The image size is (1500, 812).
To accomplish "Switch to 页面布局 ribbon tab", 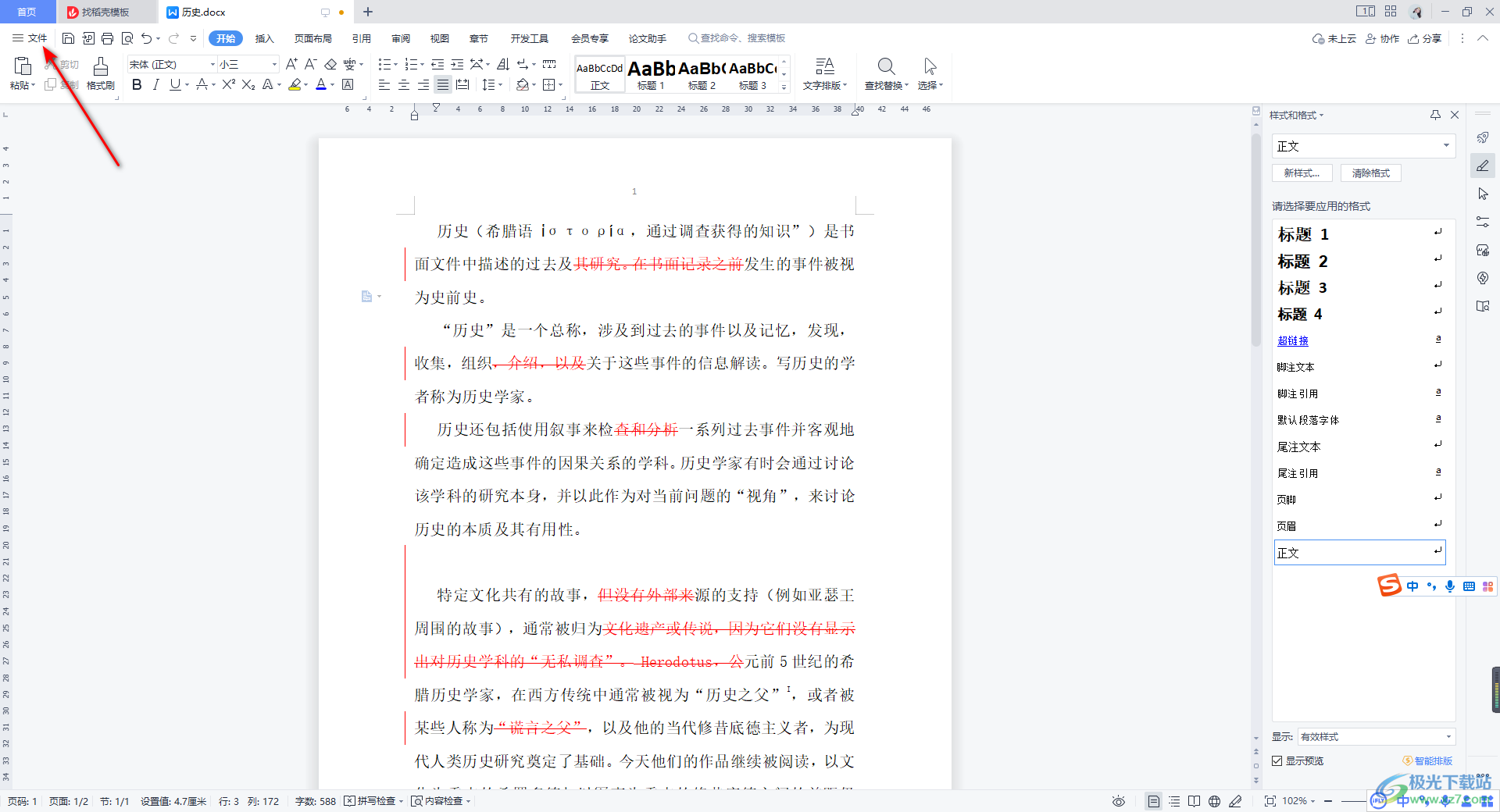I will pyautogui.click(x=312, y=38).
